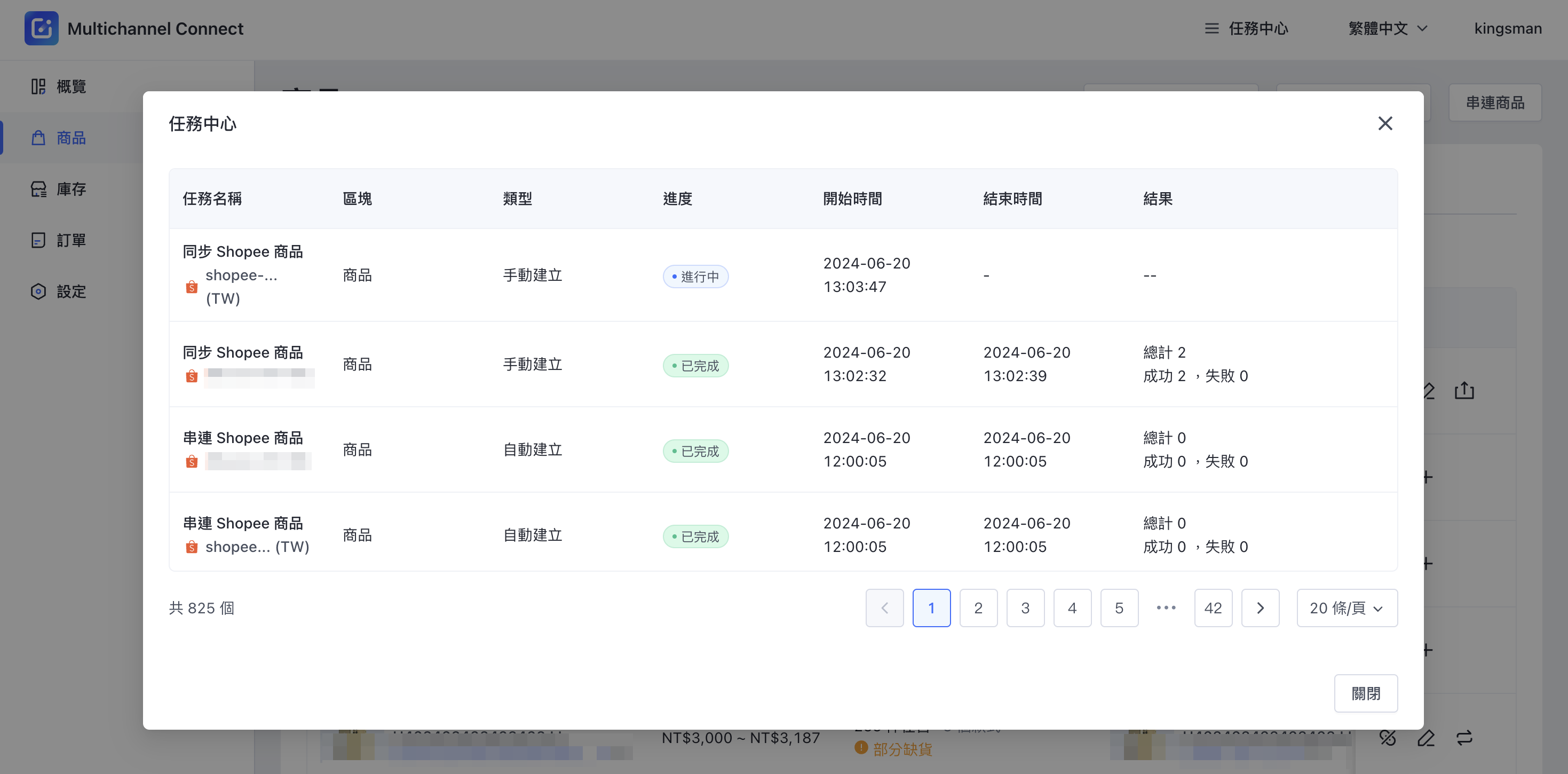Viewport: 1568px width, 774px height.
Task: Go to 概覽 in sidebar
Action: (71, 86)
